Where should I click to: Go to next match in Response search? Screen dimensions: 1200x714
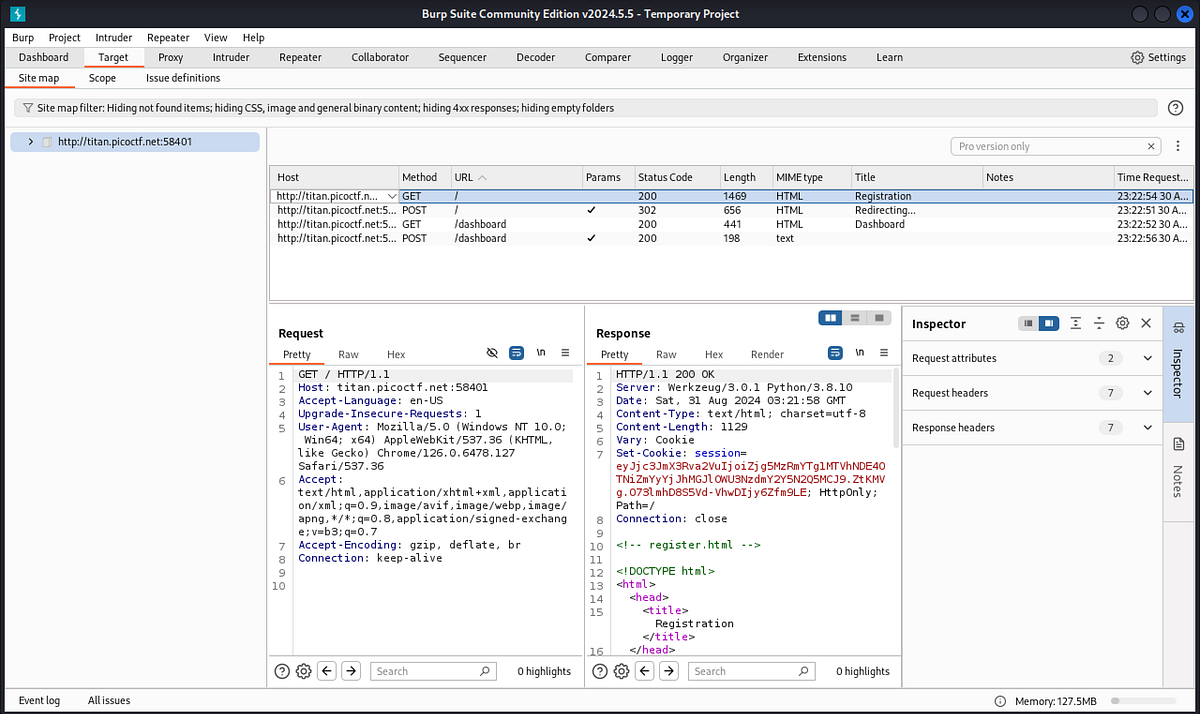pyautogui.click(x=668, y=671)
